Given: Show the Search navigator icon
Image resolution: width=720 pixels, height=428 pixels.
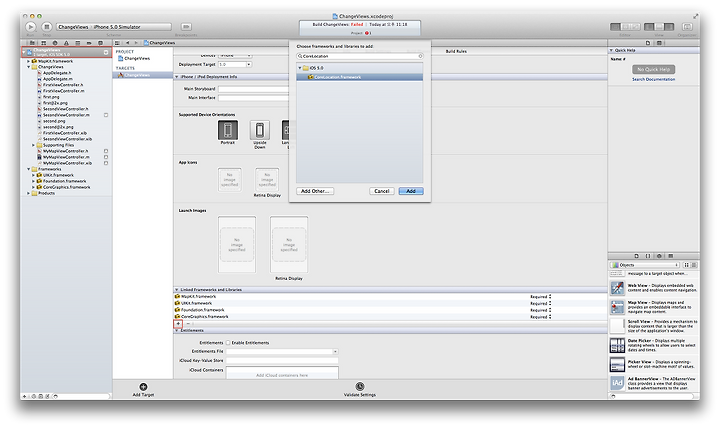Looking at the screenshot, I should (x=55, y=43).
